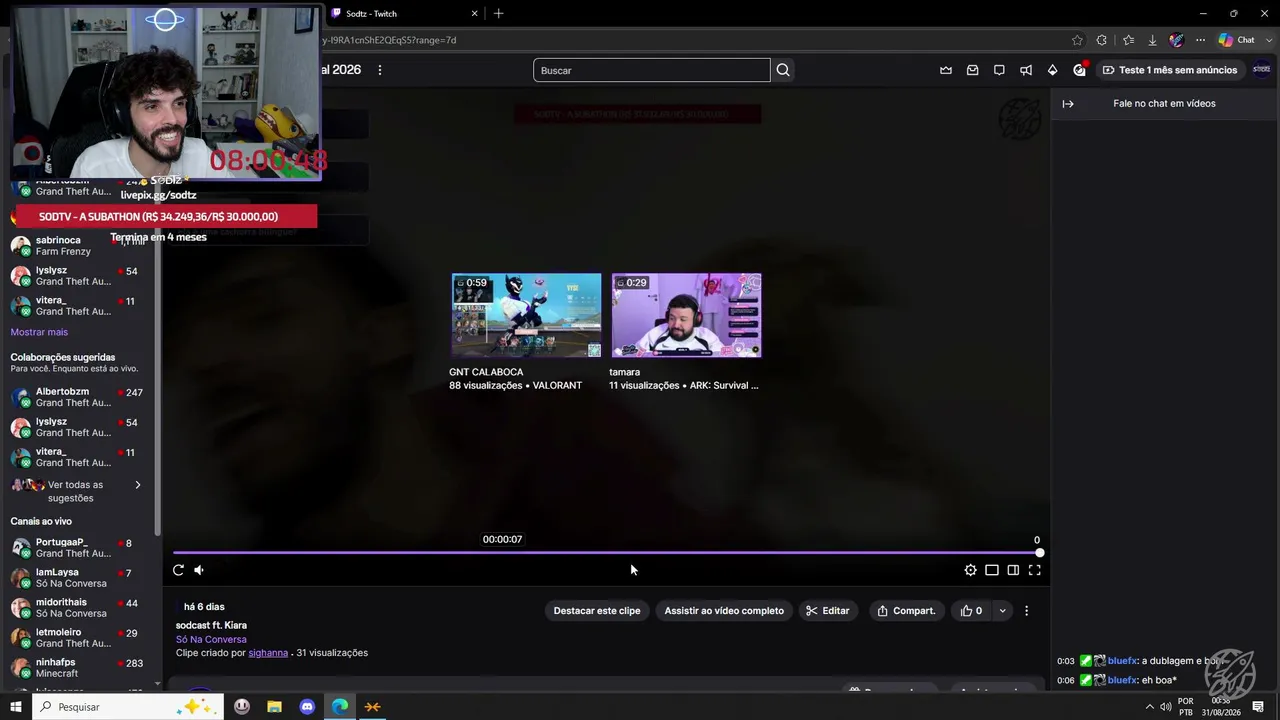The width and height of the screenshot is (1280, 720).
Task: Open a new browser tab
Action: coord(498,13)
